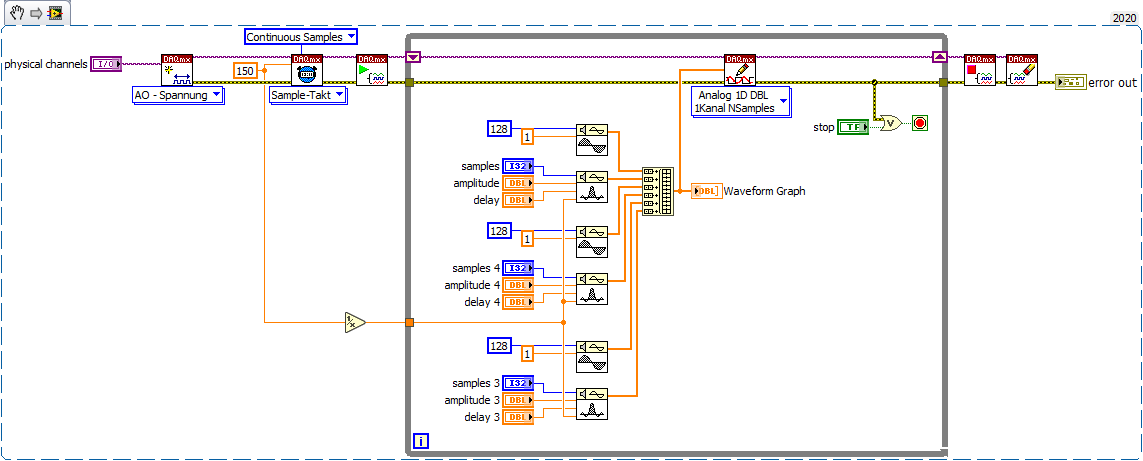Click the orange tunnel on loop's left border

pyautogui.click(x=410, y=322)
